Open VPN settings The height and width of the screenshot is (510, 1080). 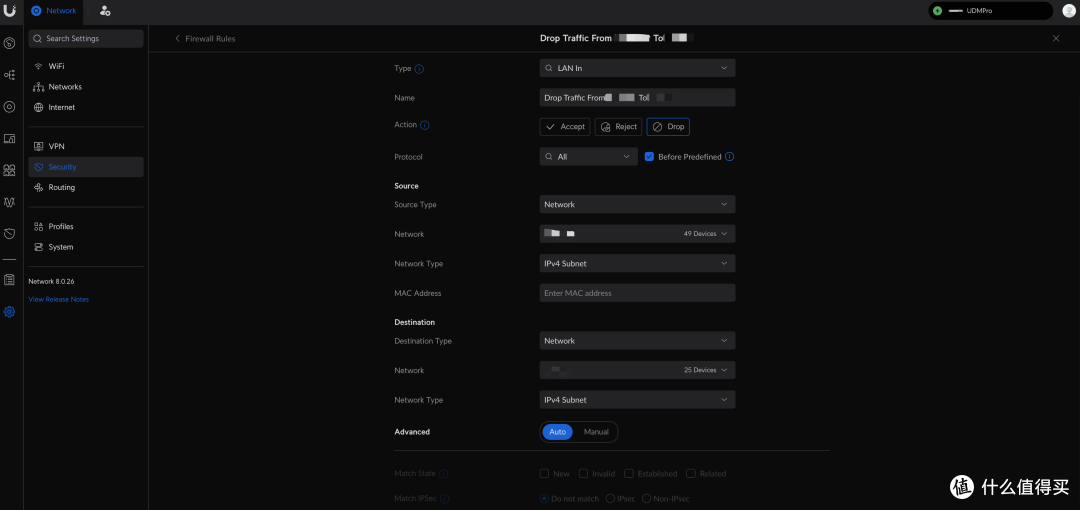(x=86, y=146)
